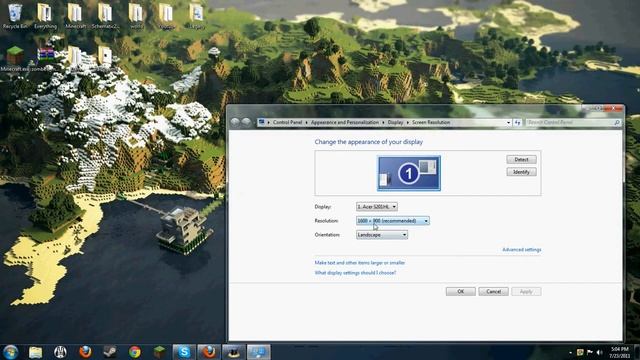Open the round white-striped taskbar icon
Image resolution: width=640 pixels, height=360 pixels.
coord(60,352)
